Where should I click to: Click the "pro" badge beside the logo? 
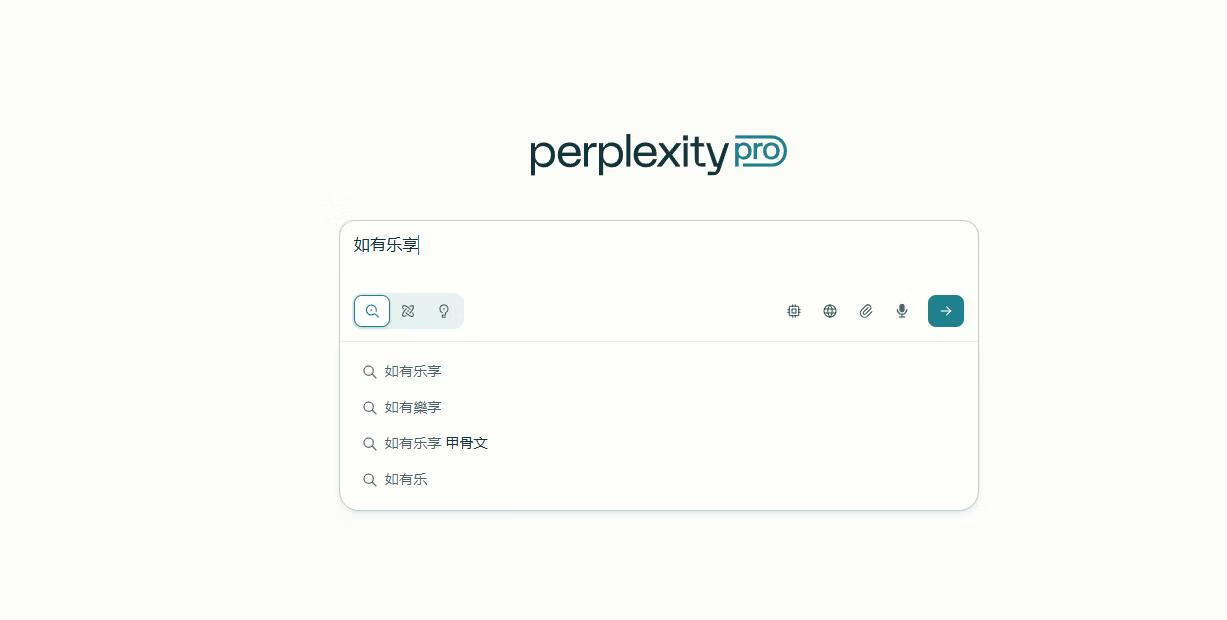(761, 152)
